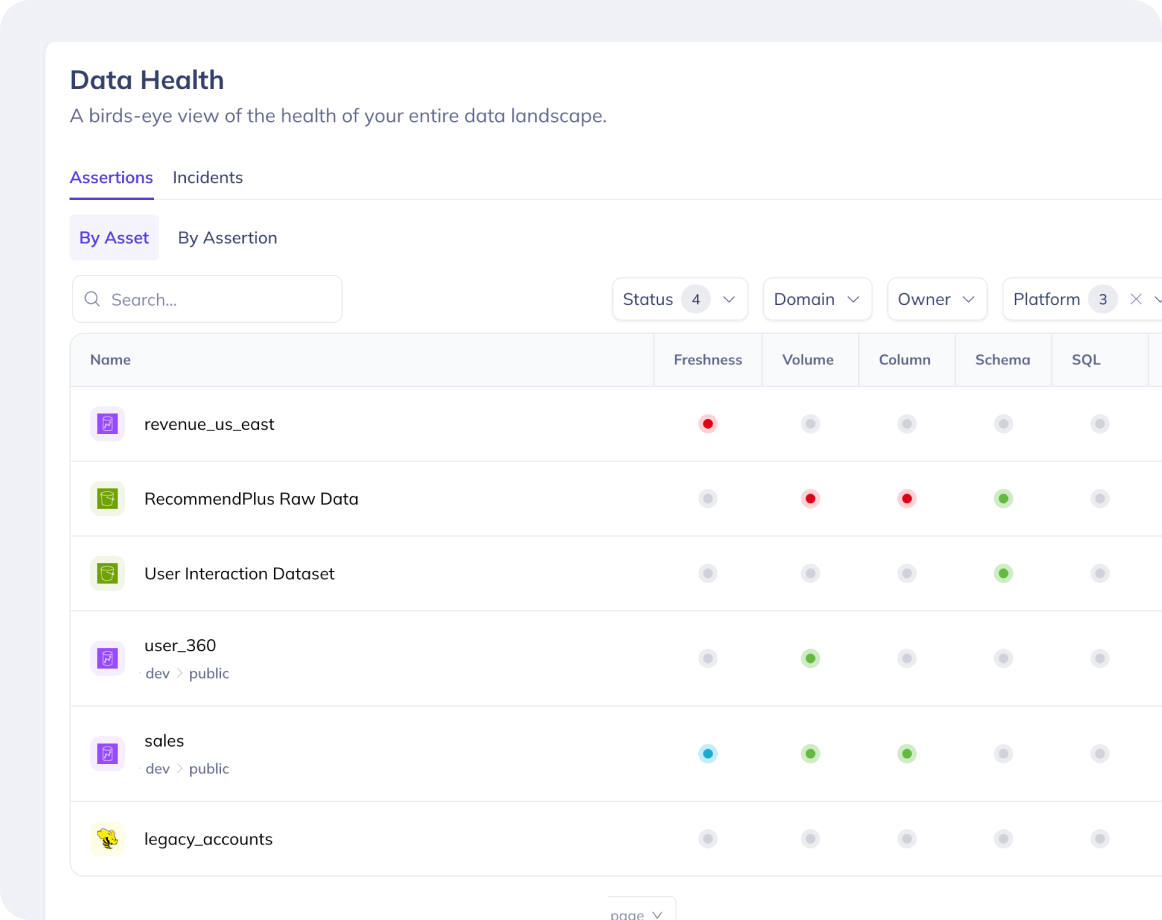Click the green Column dot for sales
Viewport: 1162px width, 920px height.
pos(906,754)
